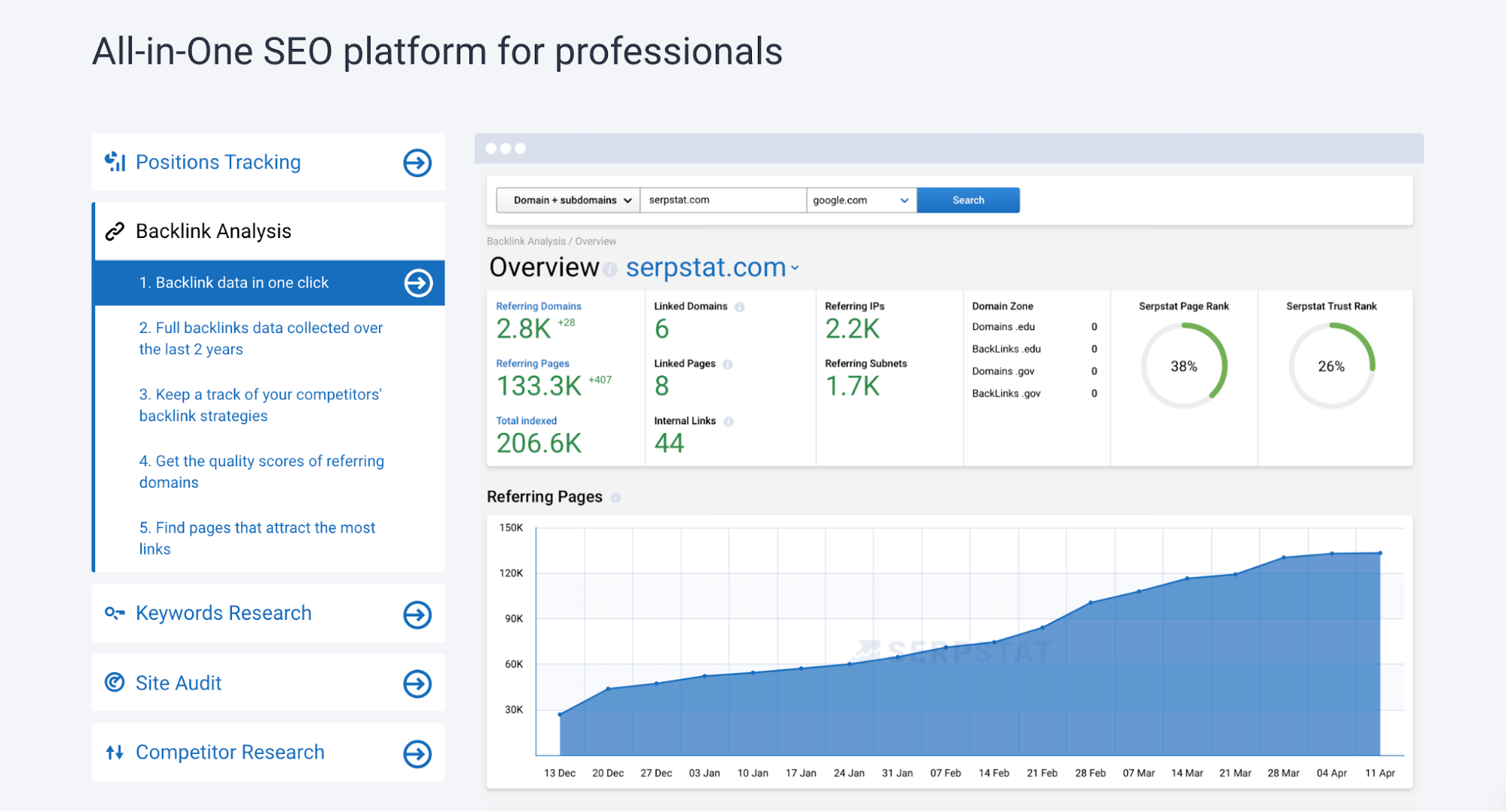Click the Referring Domains label
The image size is (1506, 812).
[539, 306]
